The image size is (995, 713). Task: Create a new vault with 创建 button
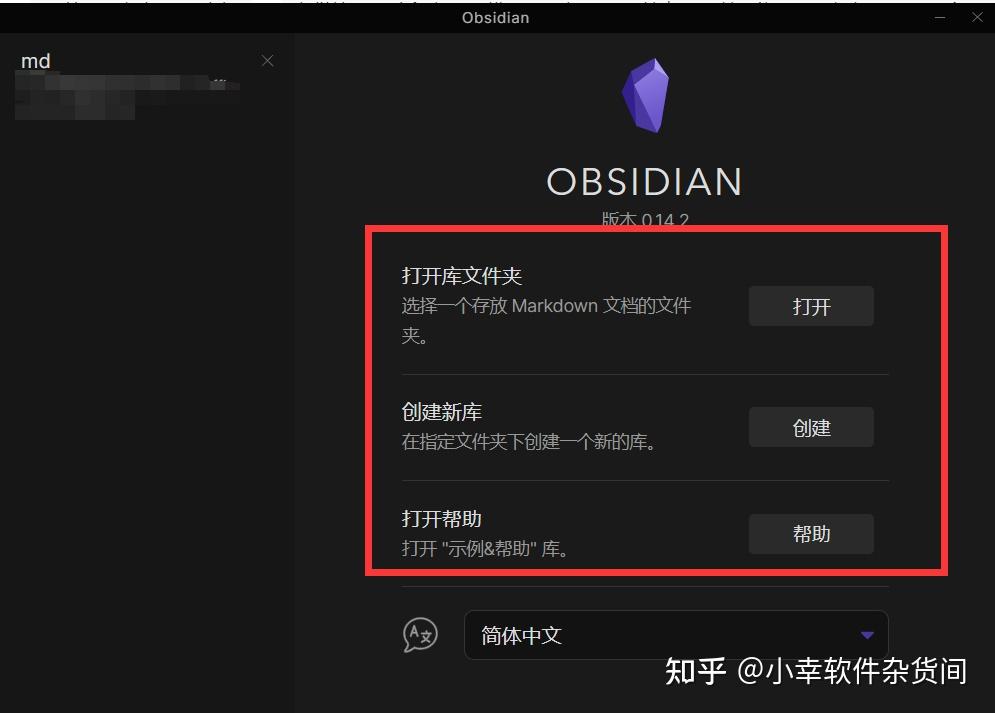pyautogui.click(x=811, y=428)
